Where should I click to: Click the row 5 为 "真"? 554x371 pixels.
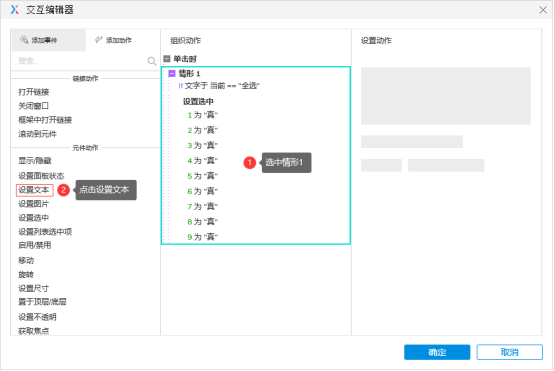click(x=202, y=176)
